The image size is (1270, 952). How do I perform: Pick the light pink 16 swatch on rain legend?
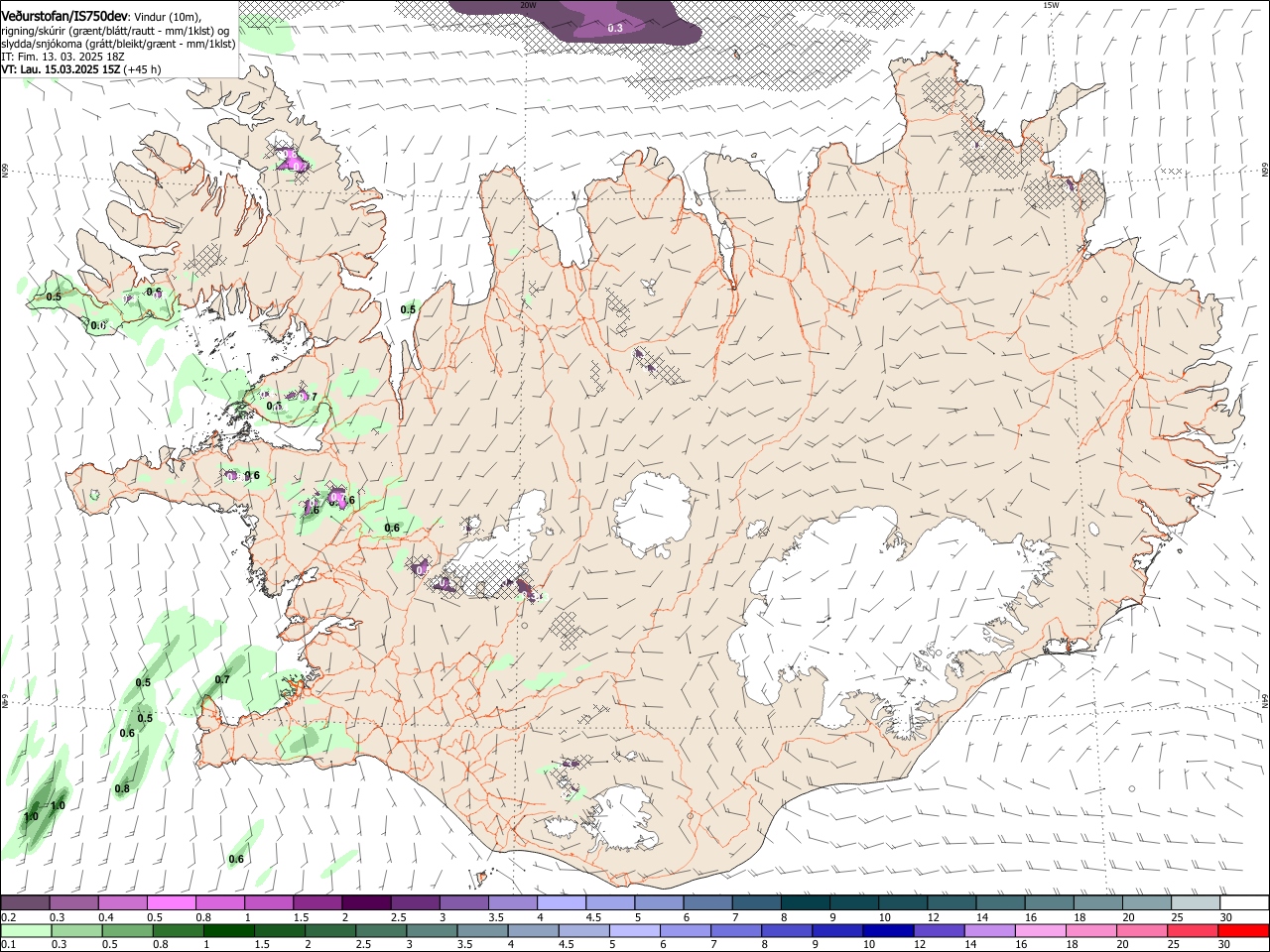click(1040, 930)
